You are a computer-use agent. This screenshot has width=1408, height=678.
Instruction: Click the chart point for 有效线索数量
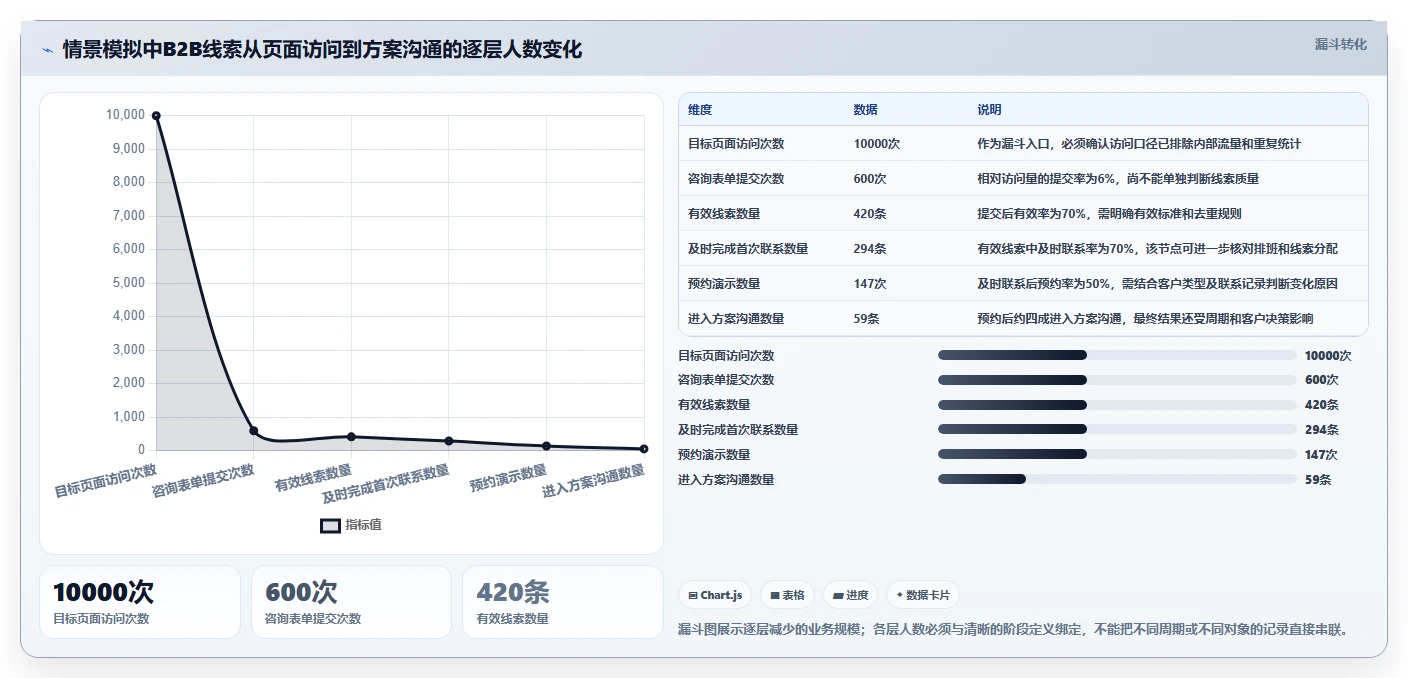[x=351, y=437]
